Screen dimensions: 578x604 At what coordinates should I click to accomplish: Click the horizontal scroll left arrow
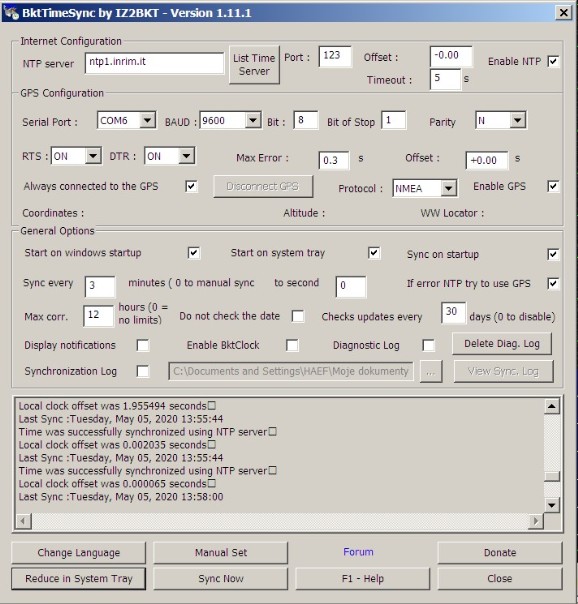pos(23,521)
